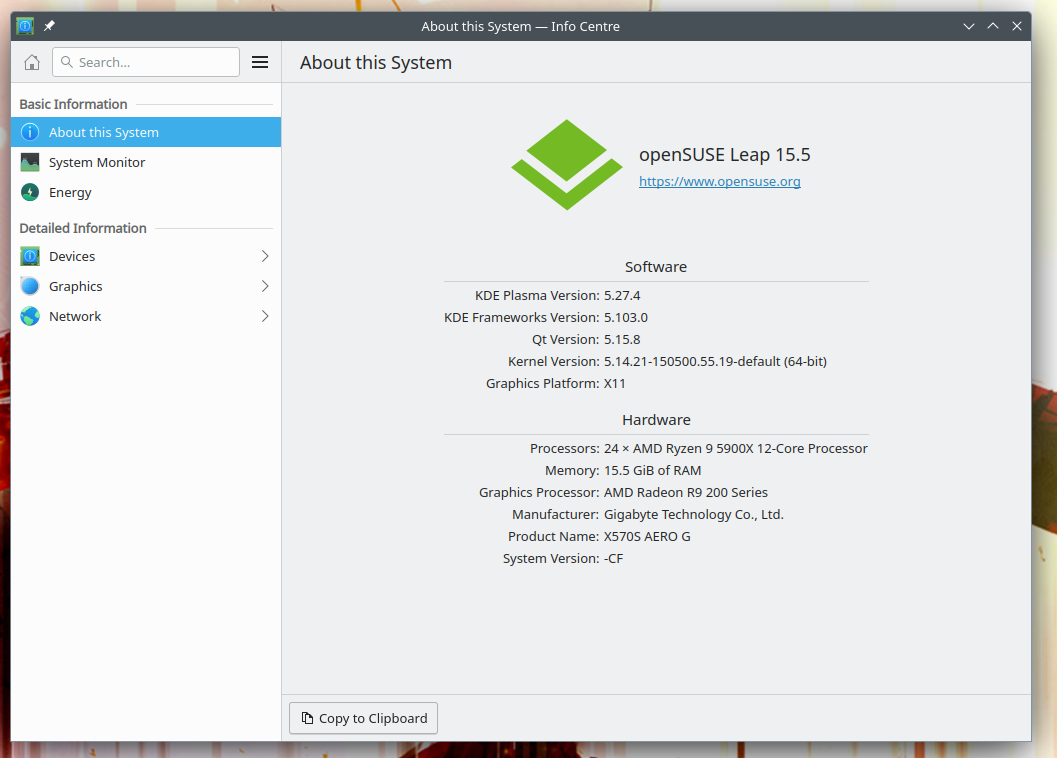This screenshot has height=758, width=1057.
Task: Click the openSUSE green logo
Action: [x=566, y=165]
